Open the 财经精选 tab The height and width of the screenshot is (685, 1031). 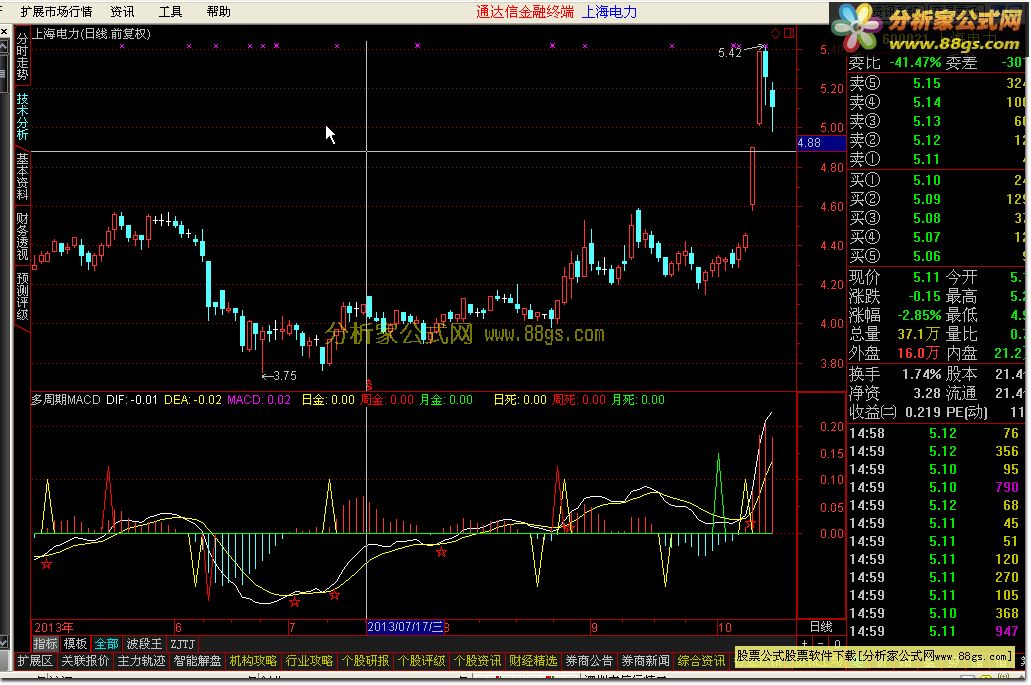pos(533,660)
